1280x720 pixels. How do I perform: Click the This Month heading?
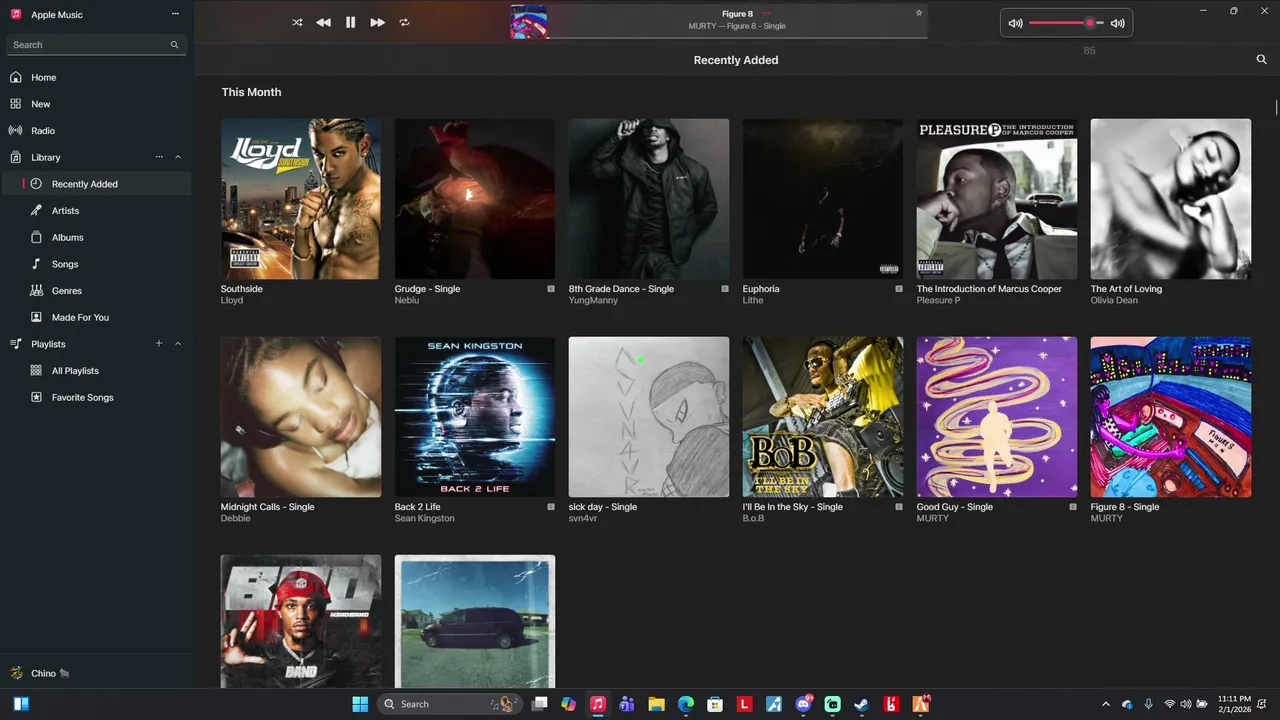pyautogui.click(x=252, y=92)
